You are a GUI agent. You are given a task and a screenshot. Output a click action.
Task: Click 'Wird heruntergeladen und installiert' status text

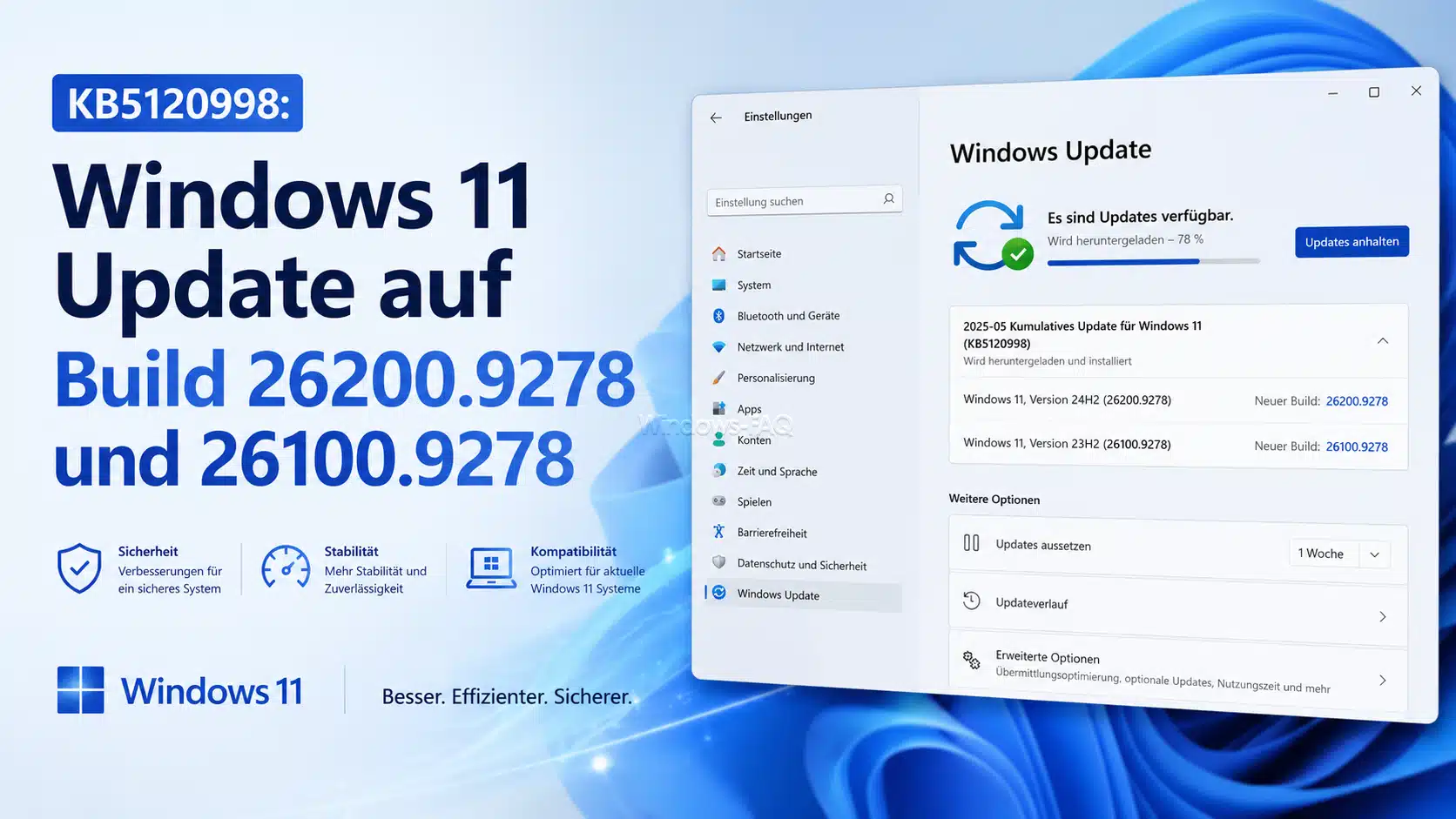tap(1048, 361)
